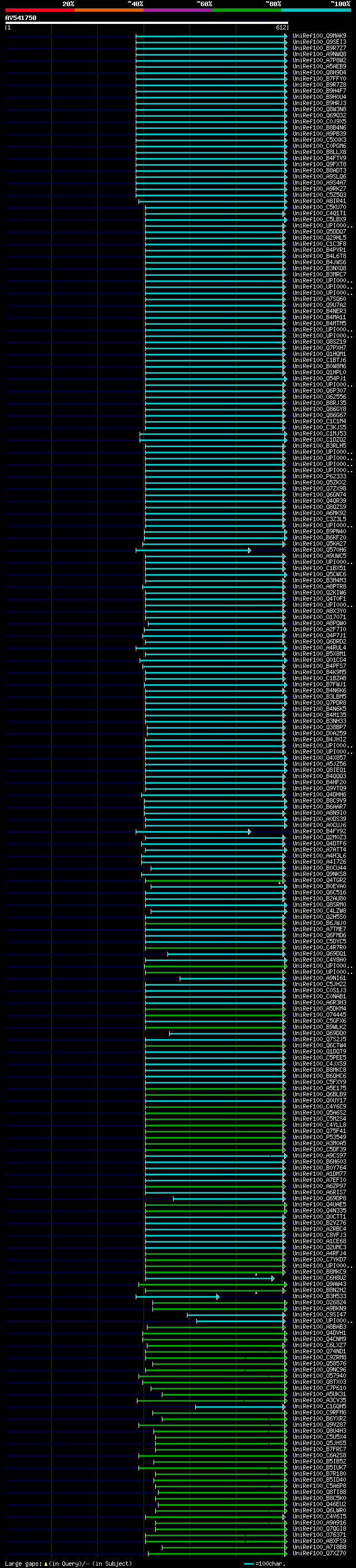Click the UniRef100_Q9MAK9 cyan alignment bar
Viewport: 356px width, 1568px height.
[211, 36]
